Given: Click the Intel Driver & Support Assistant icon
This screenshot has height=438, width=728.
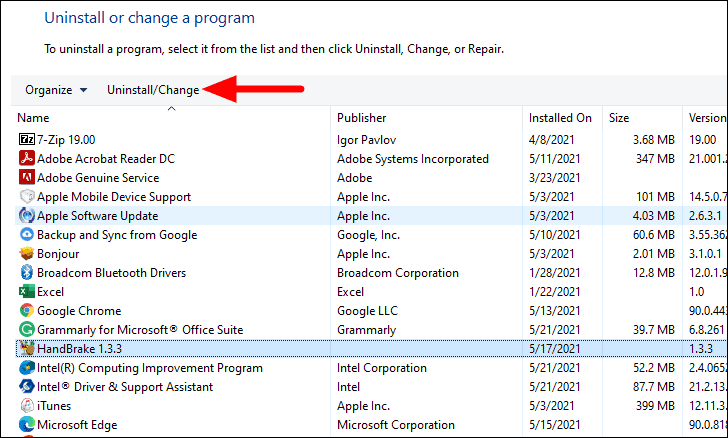Looking at the screenshot, I should pos(26,387).
